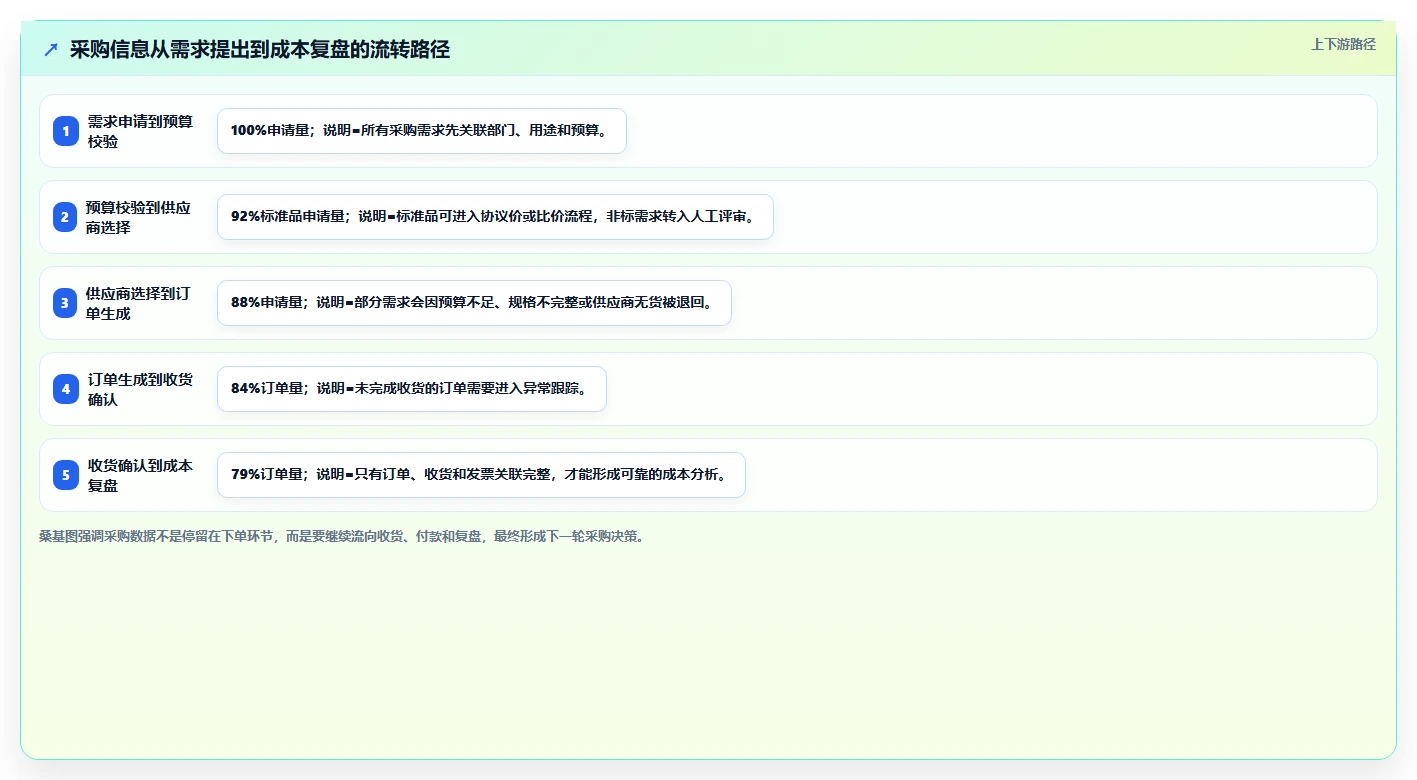Select the 收货确认到成本复盘 step label
Screen dimensions: 1417x780
140,475
